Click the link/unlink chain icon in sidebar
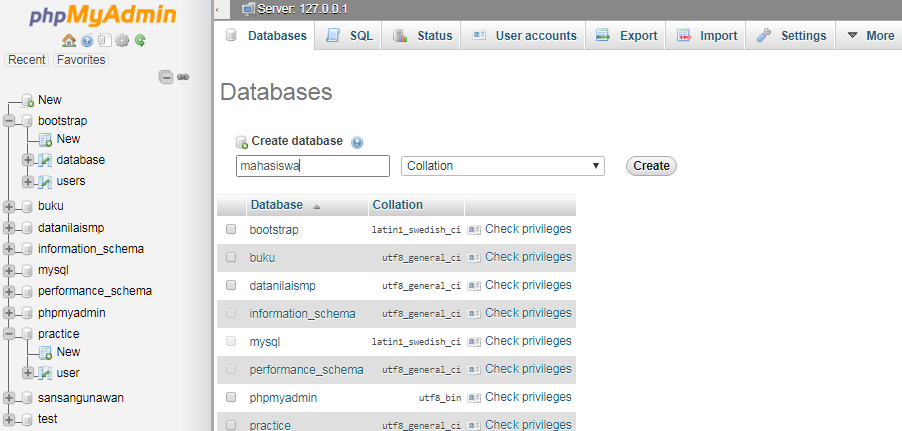The width and height of the screenshot is (902, 431). [x=184, y=77]
